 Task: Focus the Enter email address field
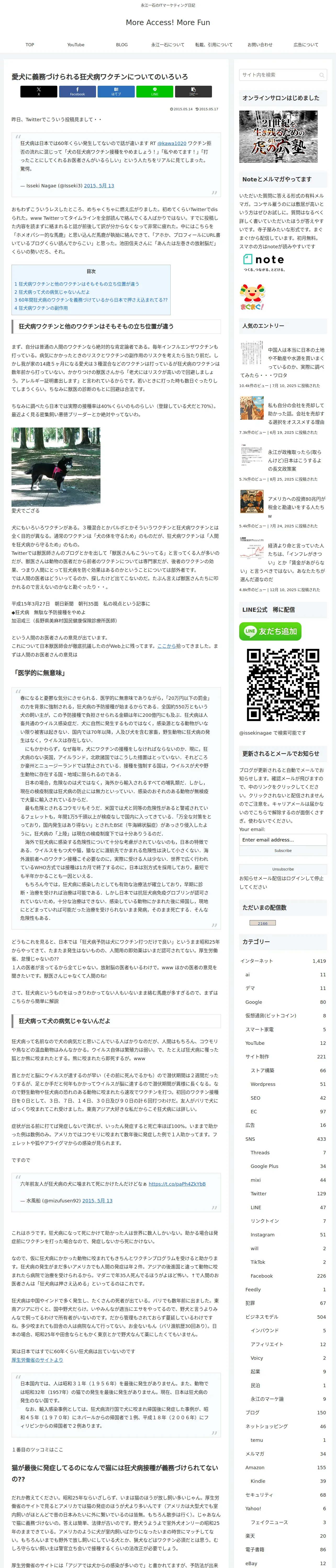click(x=283, y=839)
